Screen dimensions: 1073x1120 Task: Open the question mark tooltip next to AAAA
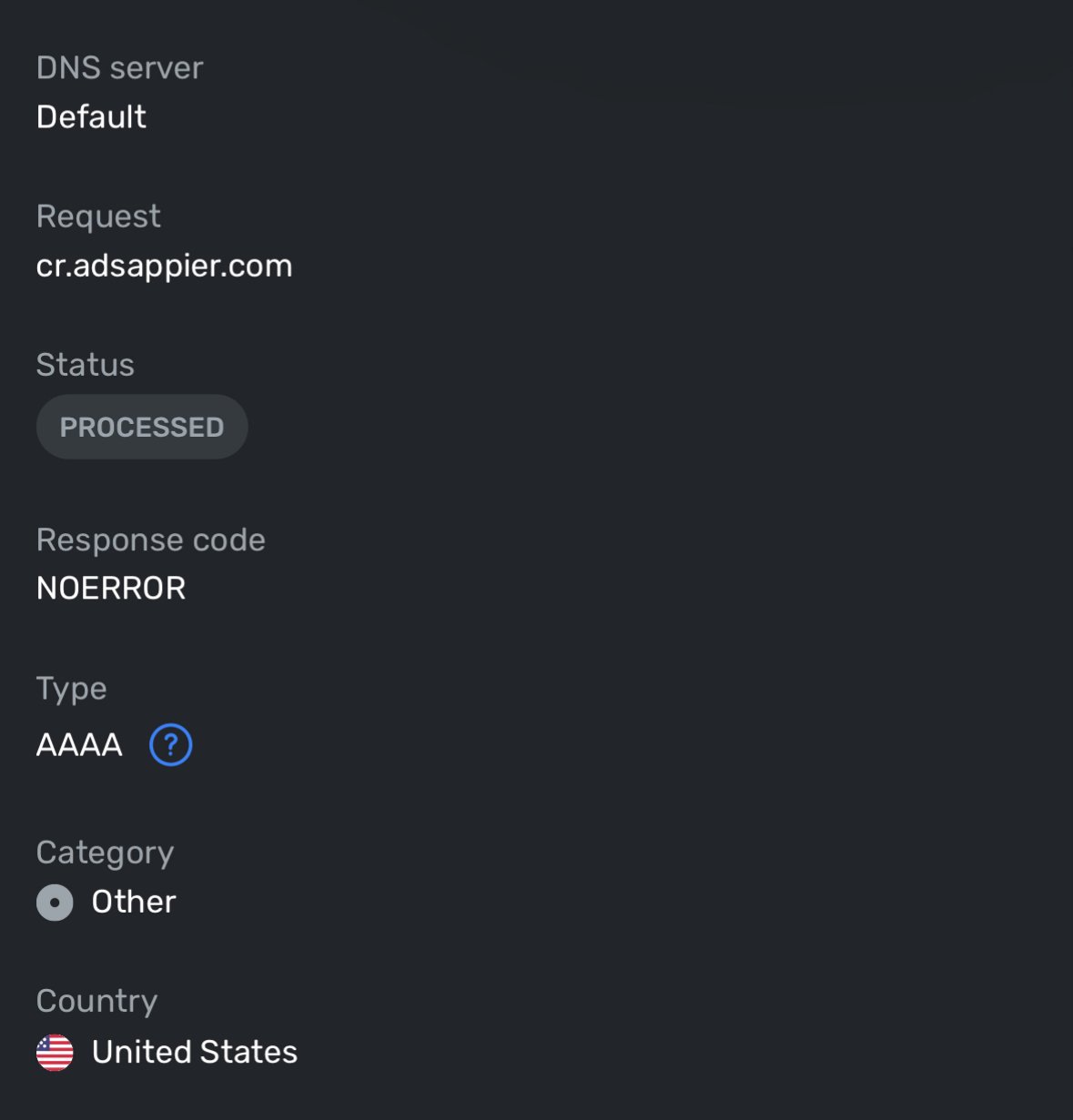coord(170,743)
